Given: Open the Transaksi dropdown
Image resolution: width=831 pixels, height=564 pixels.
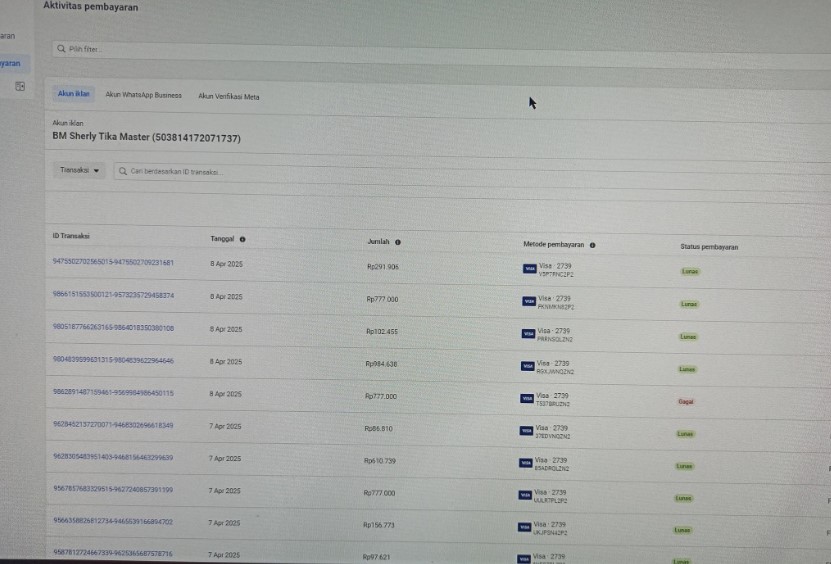Looking at the screenshot, I should (80, 171).
